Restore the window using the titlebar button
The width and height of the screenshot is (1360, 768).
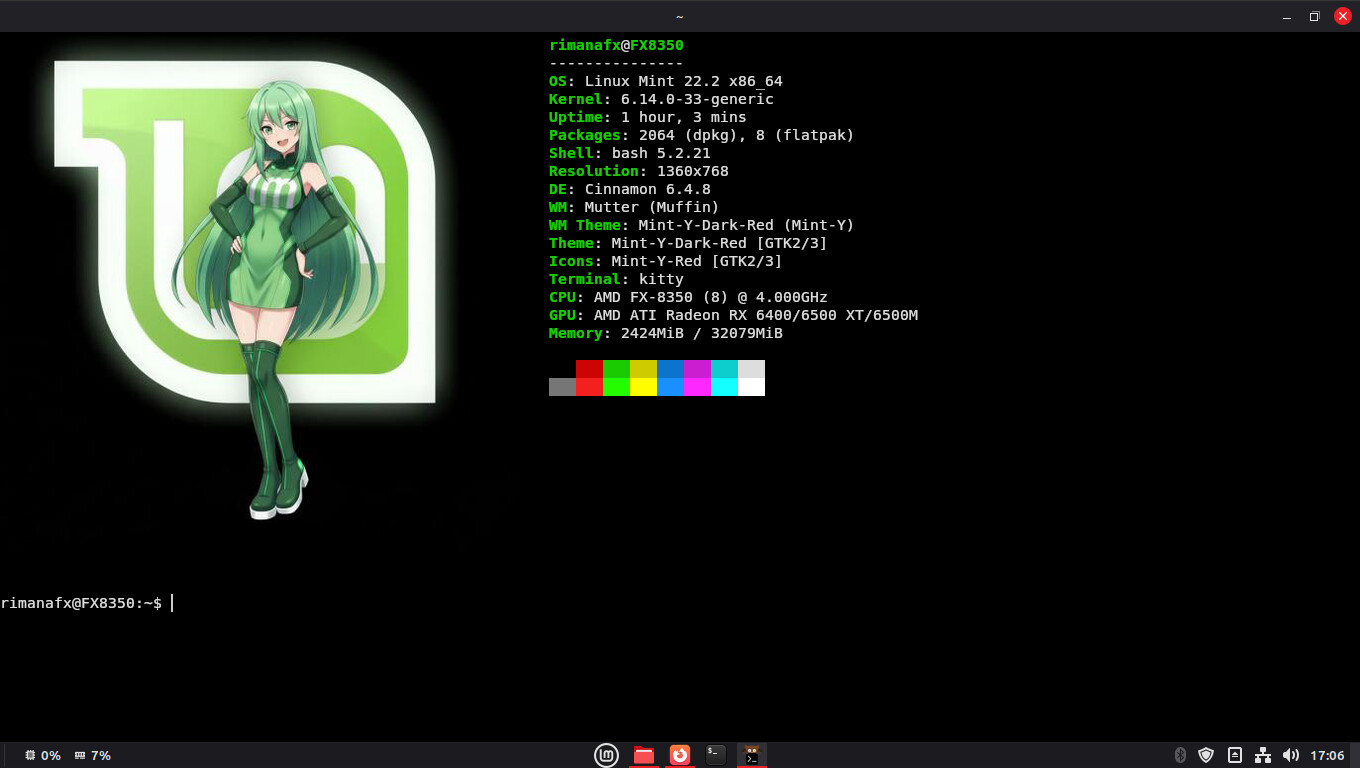tap(1314, 16)
